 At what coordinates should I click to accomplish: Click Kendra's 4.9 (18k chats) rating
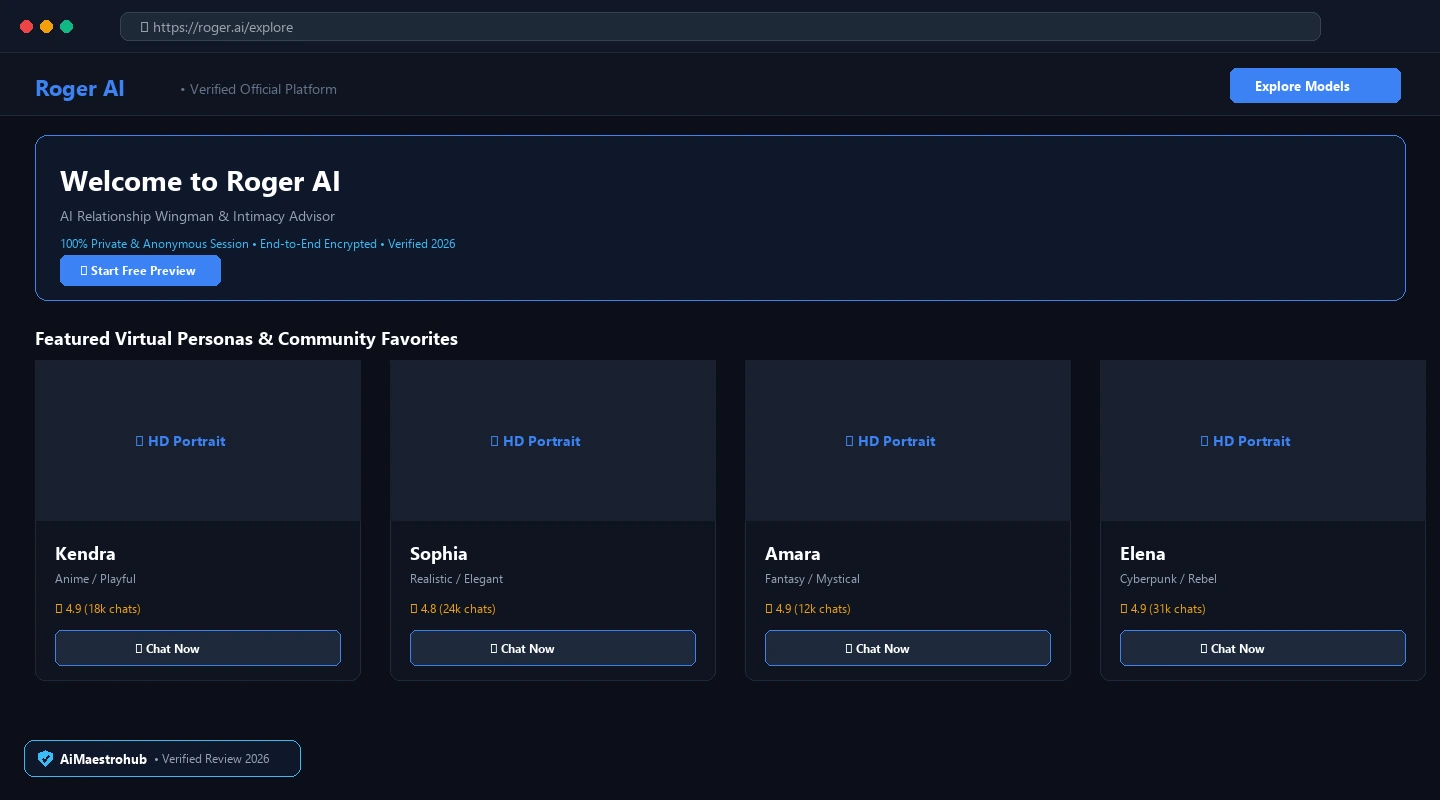point(98,609)
